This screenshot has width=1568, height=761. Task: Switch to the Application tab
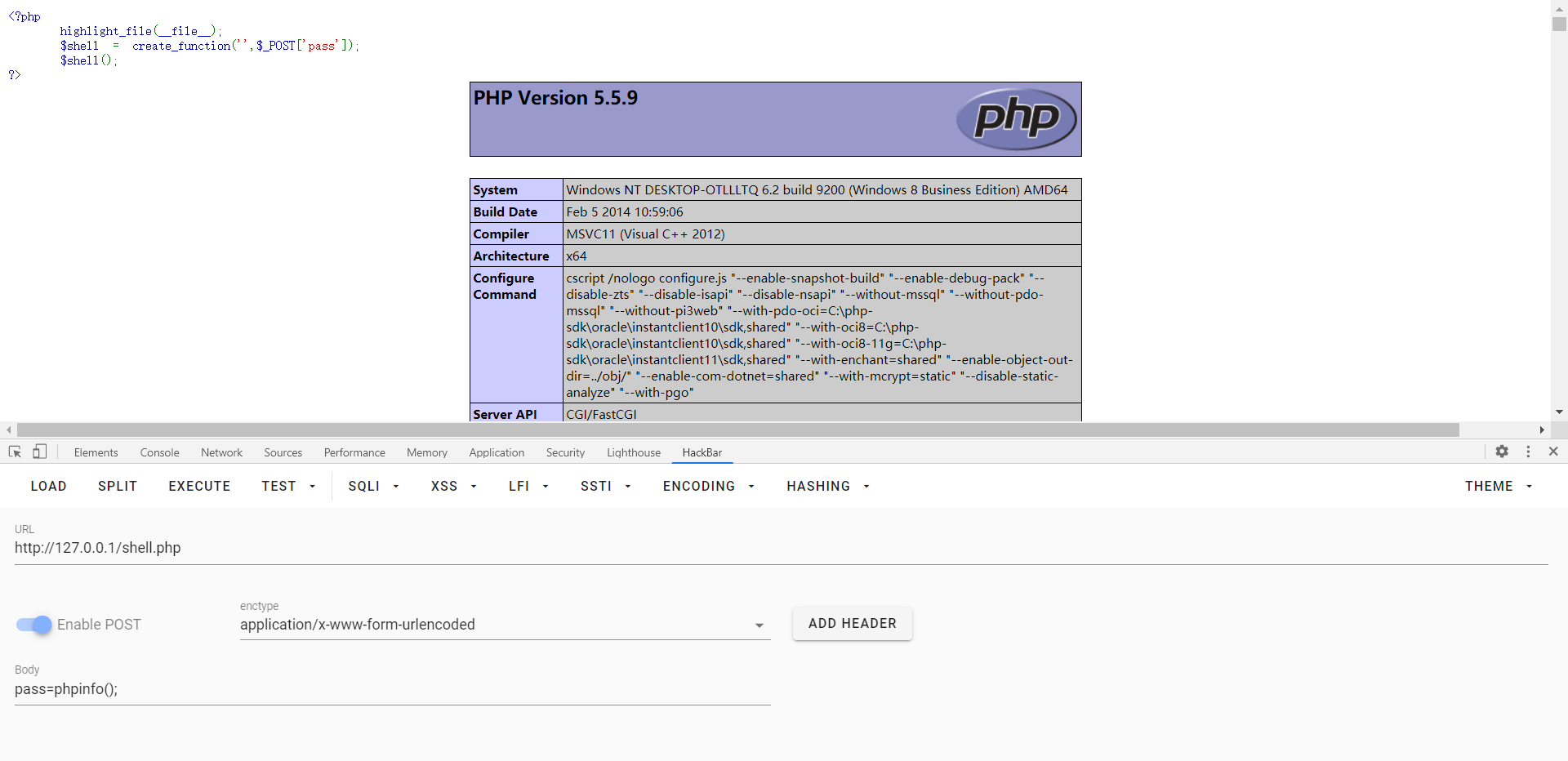(x=497, y=452)
